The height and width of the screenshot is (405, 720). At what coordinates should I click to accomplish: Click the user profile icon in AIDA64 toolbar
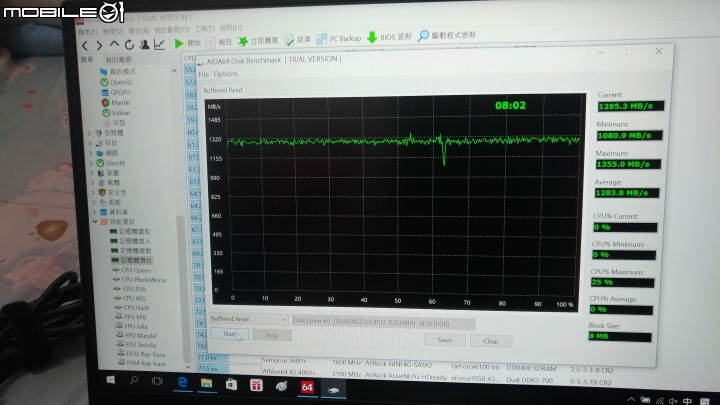click(144, 44)
